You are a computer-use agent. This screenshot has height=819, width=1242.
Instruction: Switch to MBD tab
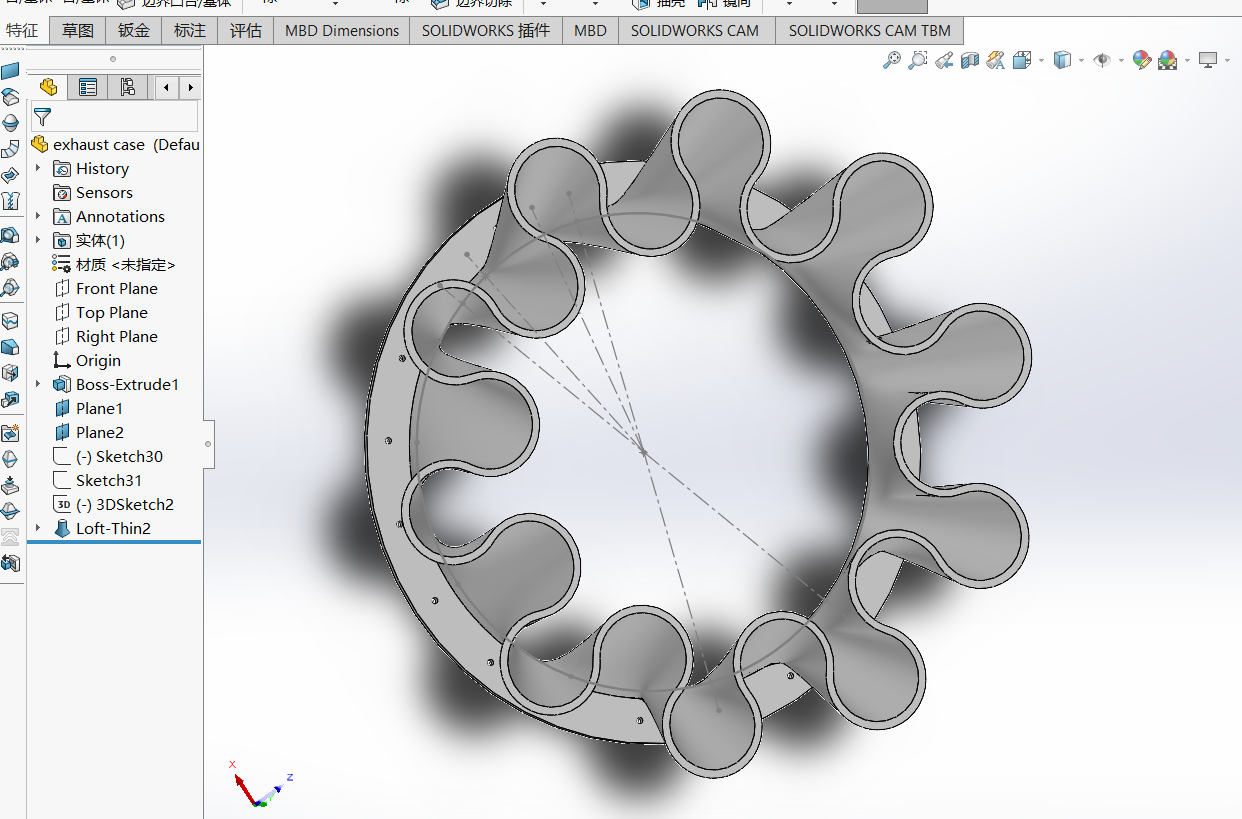point(590,31)
